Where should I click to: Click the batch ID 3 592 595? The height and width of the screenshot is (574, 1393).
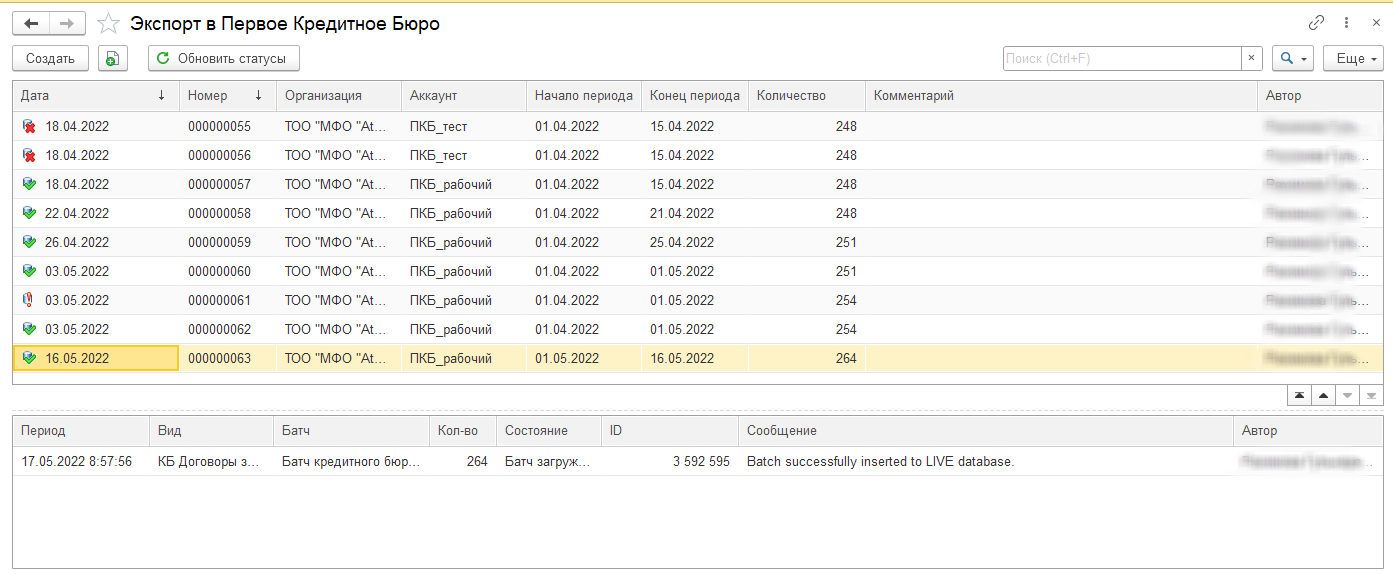[x=670, y=461]
